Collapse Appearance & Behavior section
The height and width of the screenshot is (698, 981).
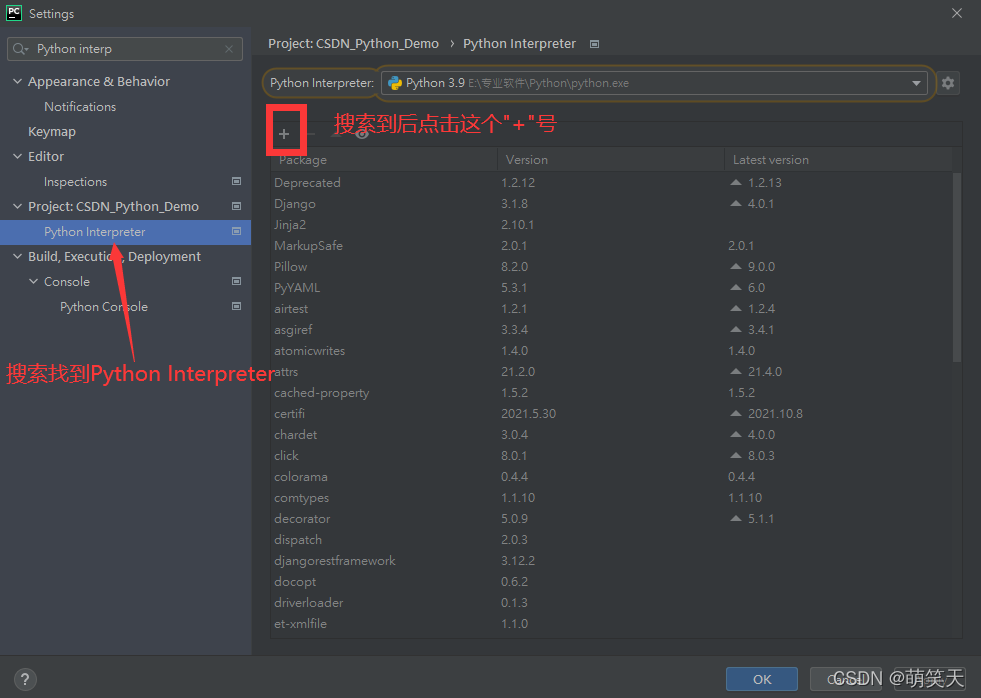pyautogui.click(x=18, y=81)
